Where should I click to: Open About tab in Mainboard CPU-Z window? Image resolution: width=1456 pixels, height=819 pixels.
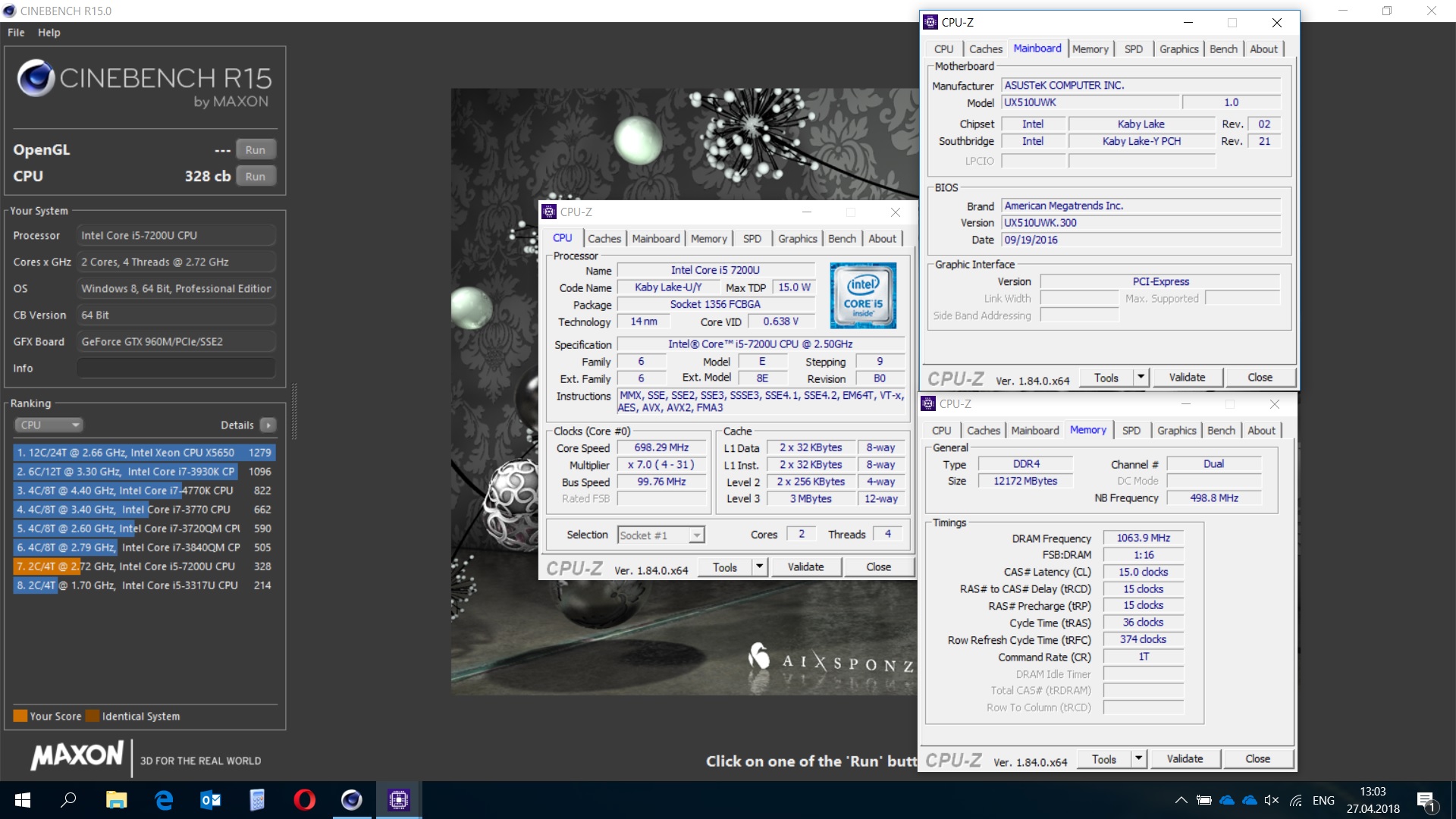pyautogui.click(x=1264, y=49)
